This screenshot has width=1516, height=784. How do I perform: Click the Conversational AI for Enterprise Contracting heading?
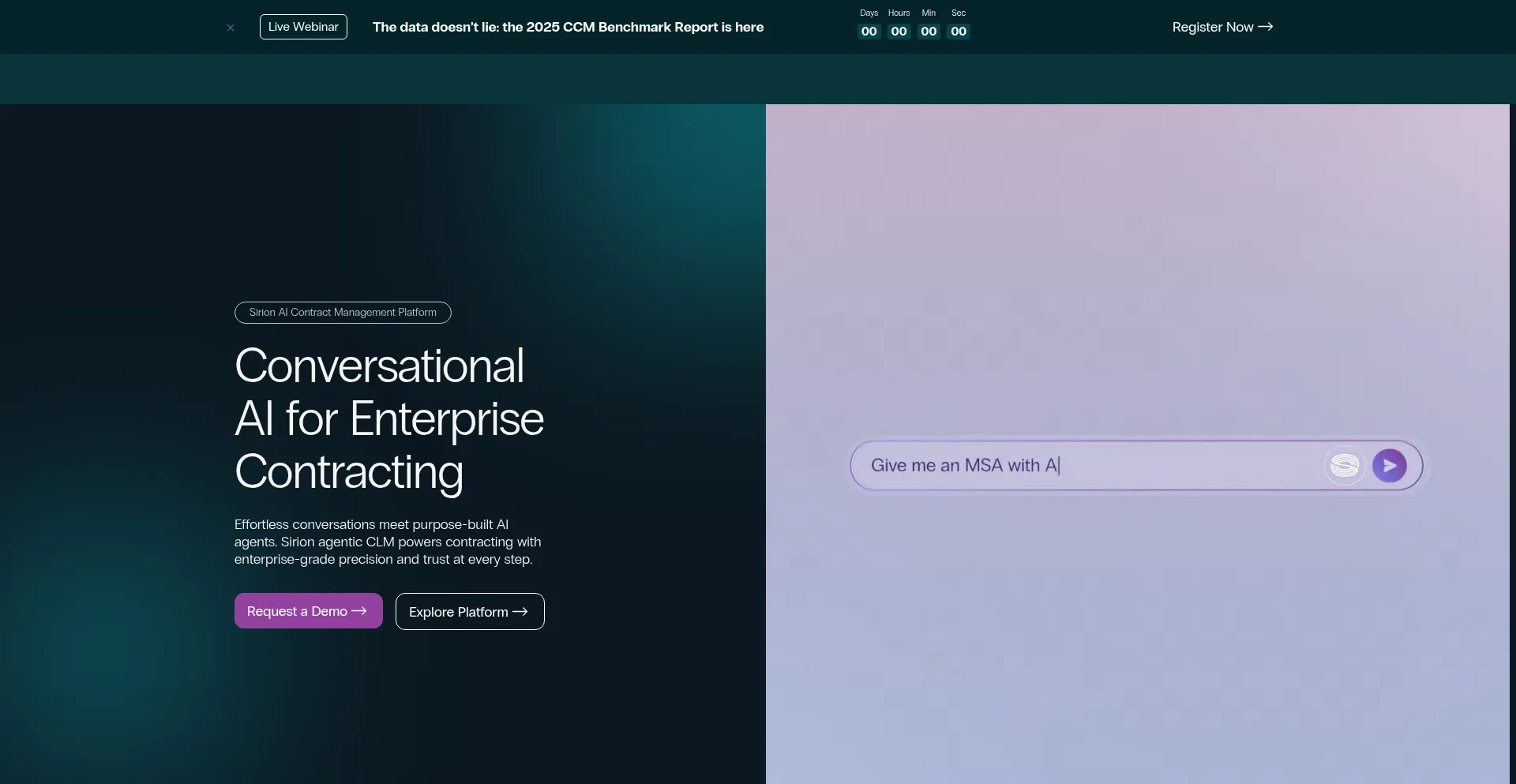point(388,418)
